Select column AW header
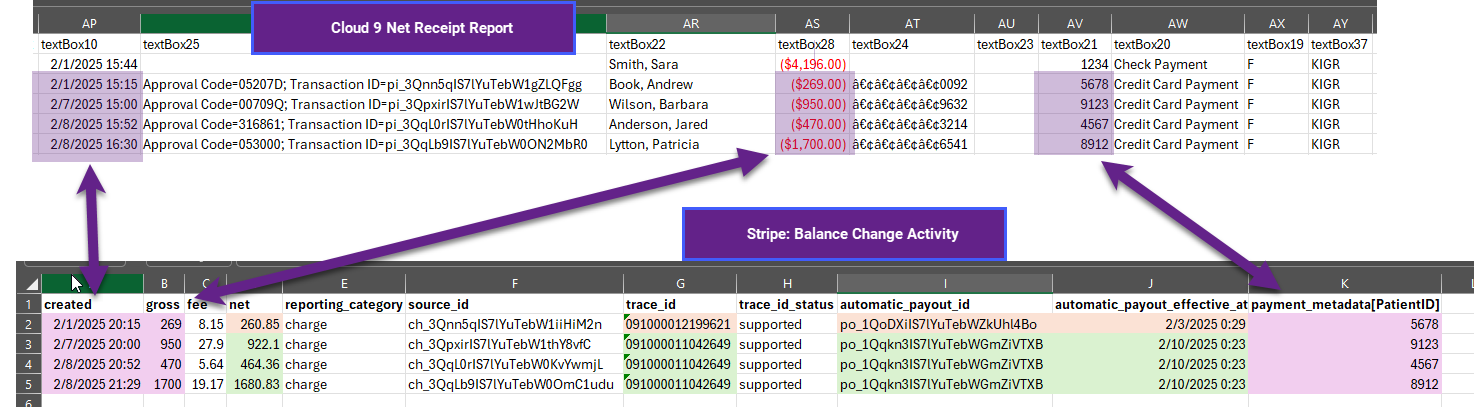This screenshot has height=408, width=1481. (1176, 23)
